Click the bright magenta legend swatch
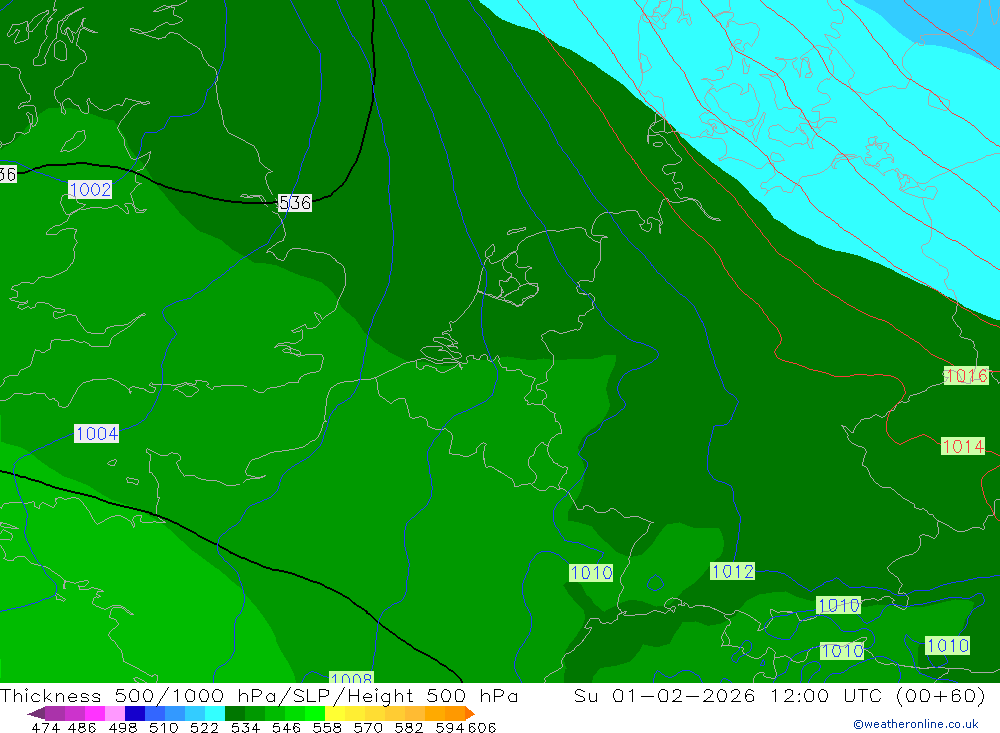The image size is (1000, 733). [x=95, y=713]
